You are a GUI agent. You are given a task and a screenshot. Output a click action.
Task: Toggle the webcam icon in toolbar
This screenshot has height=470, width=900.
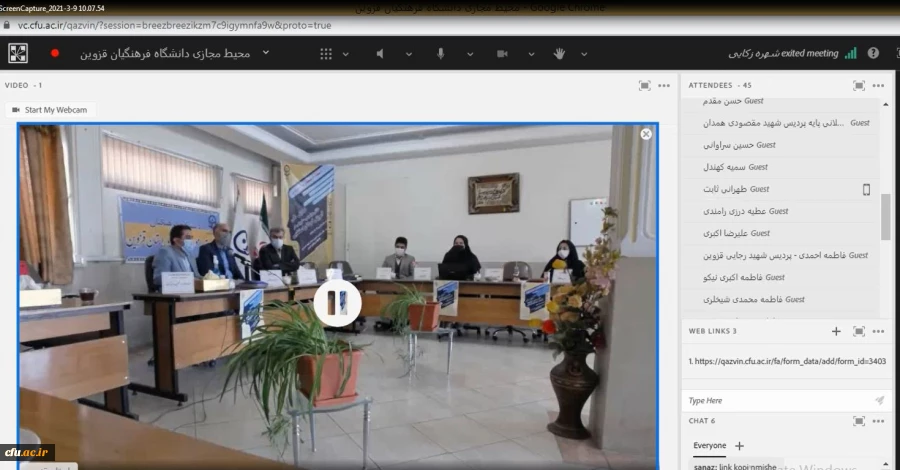coord(500,53)
